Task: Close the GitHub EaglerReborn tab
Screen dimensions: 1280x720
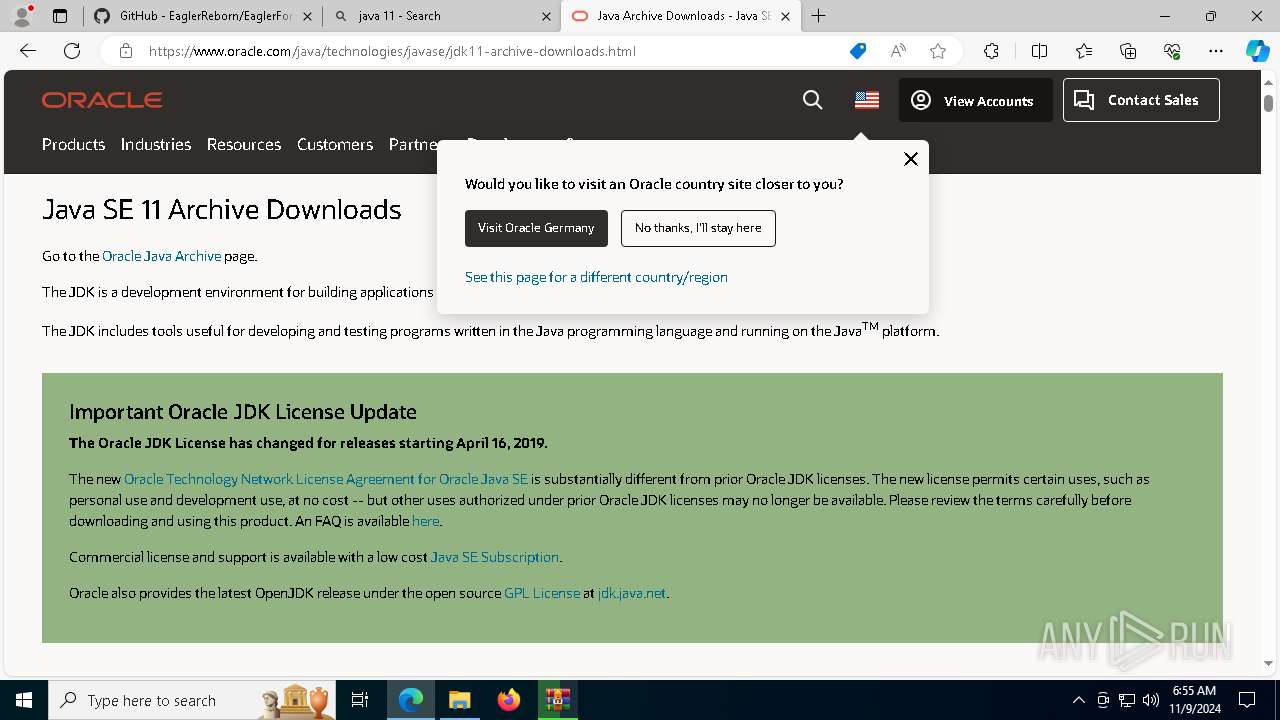Action: (x=307, y=16)
